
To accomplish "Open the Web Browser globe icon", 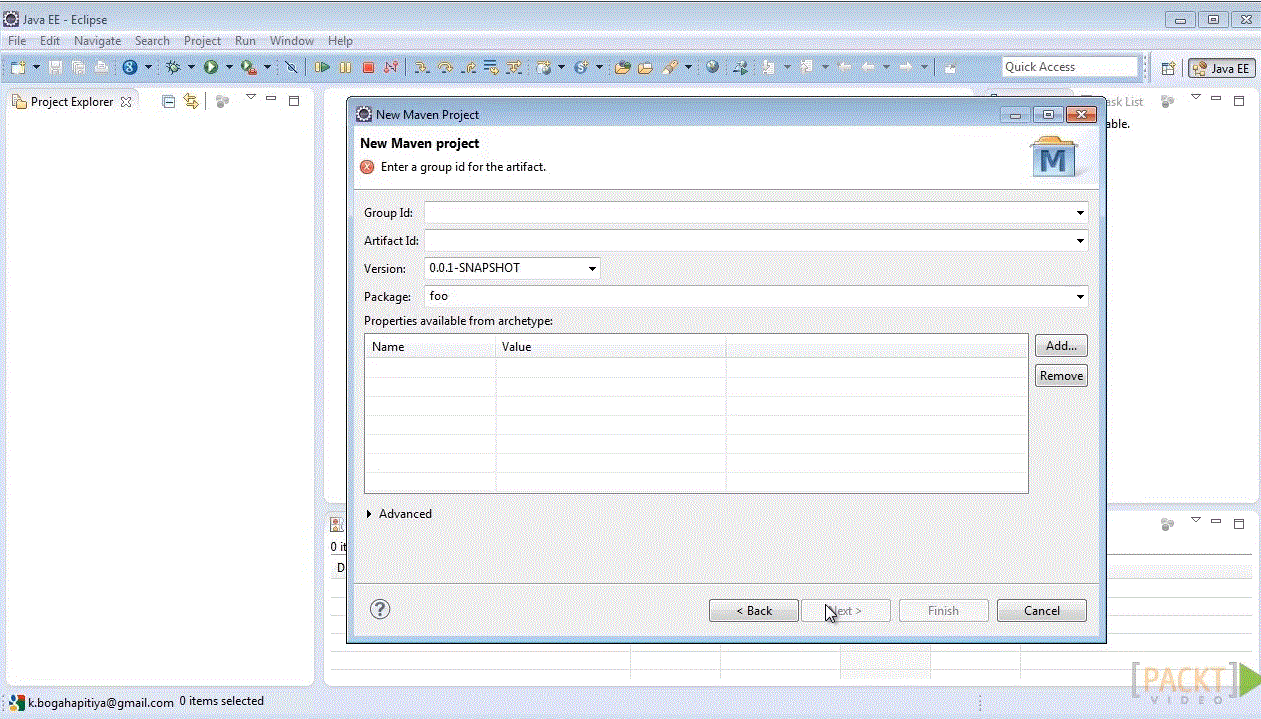I will [x=712, y=67].
